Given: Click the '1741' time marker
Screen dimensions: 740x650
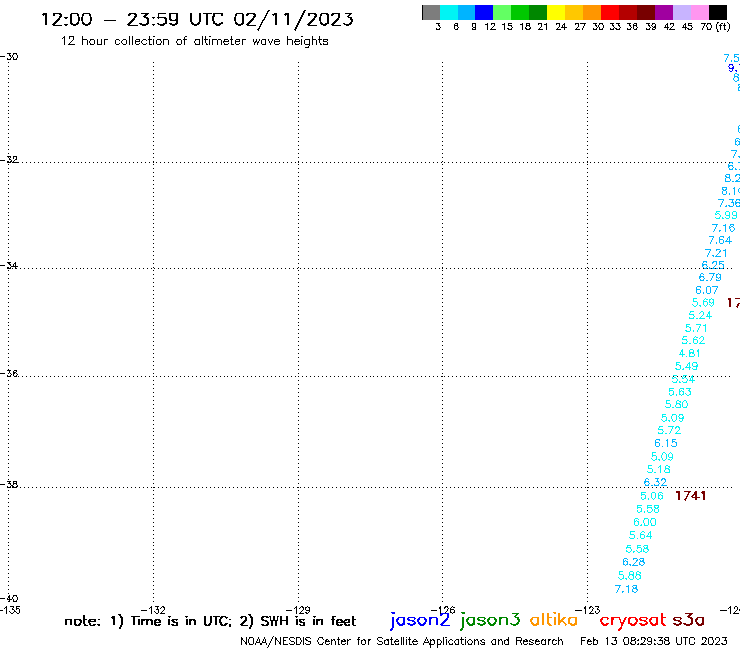Looking at the screenshot, I should [690, 496].
